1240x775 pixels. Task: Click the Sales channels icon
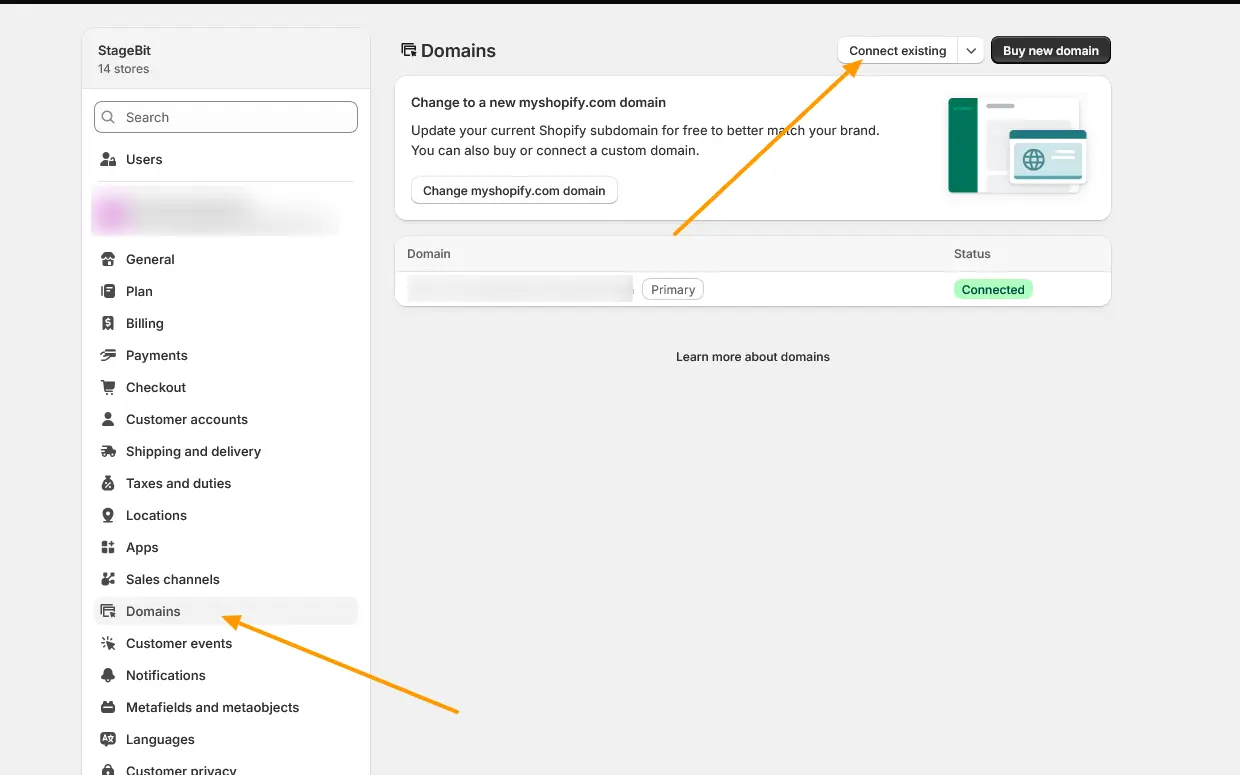pos(108,579)
